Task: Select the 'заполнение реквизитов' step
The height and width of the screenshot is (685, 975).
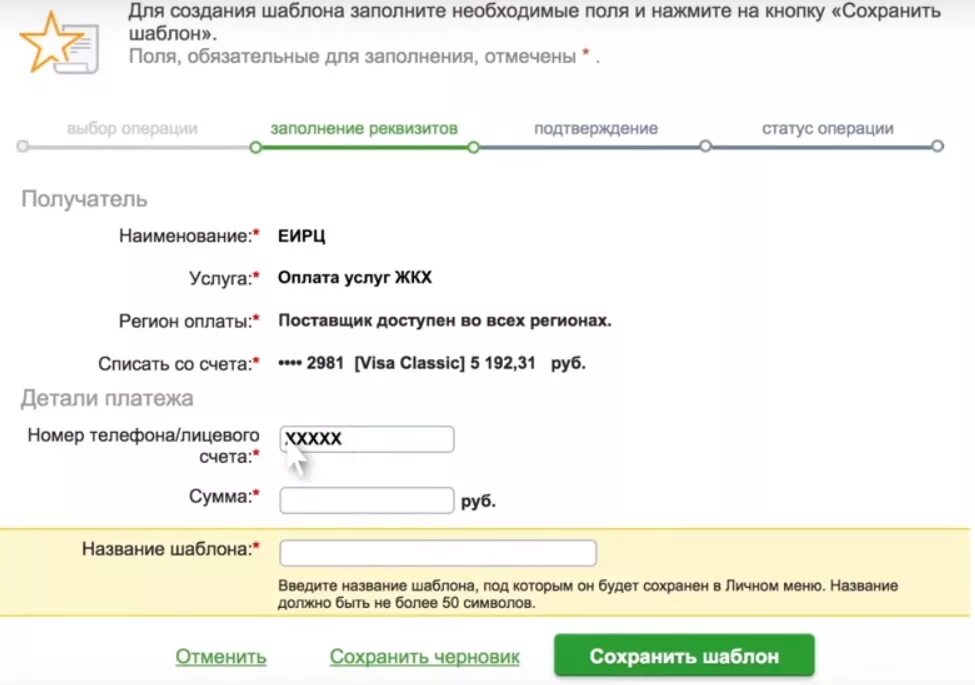Action: (x=364, y=128)
